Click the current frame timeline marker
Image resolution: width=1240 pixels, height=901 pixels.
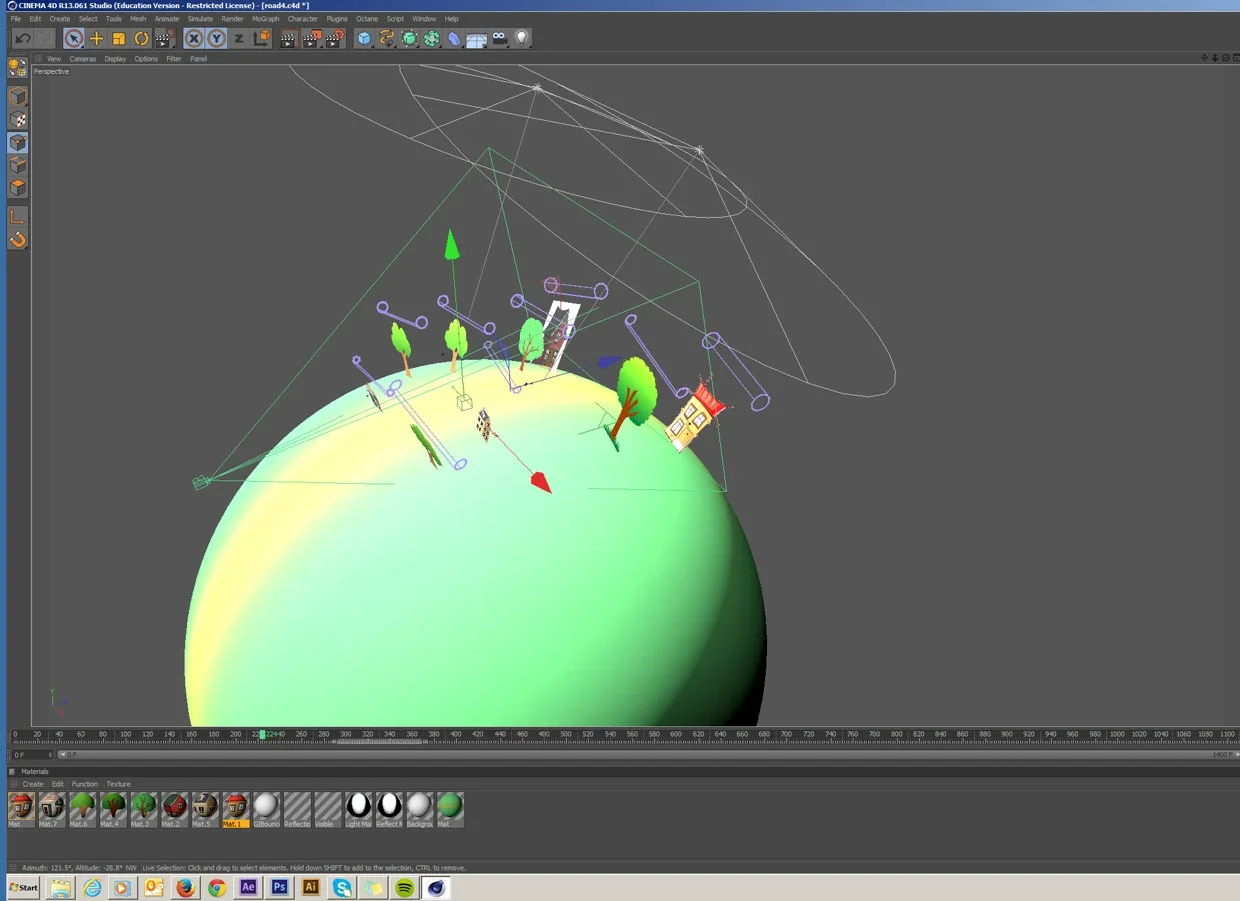click(x=262, y=734)
